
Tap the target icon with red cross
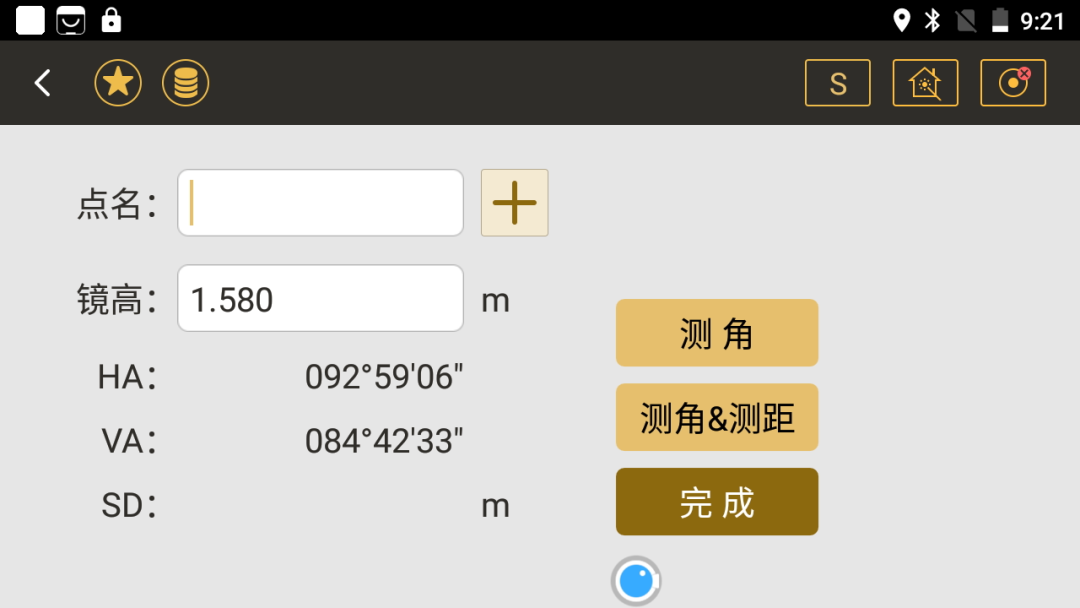click(1013, 83)
